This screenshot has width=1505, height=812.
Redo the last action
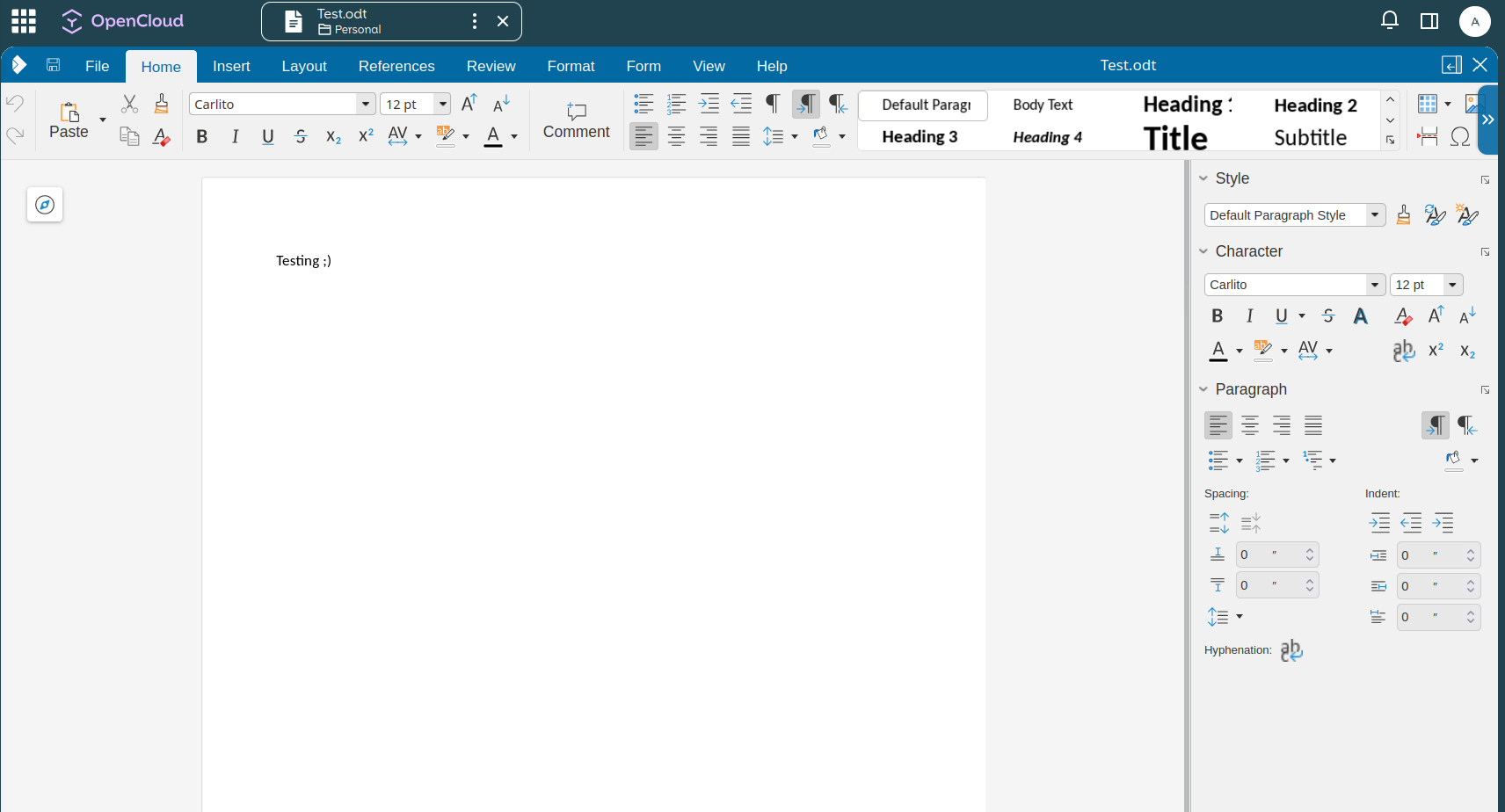[15, 135]
